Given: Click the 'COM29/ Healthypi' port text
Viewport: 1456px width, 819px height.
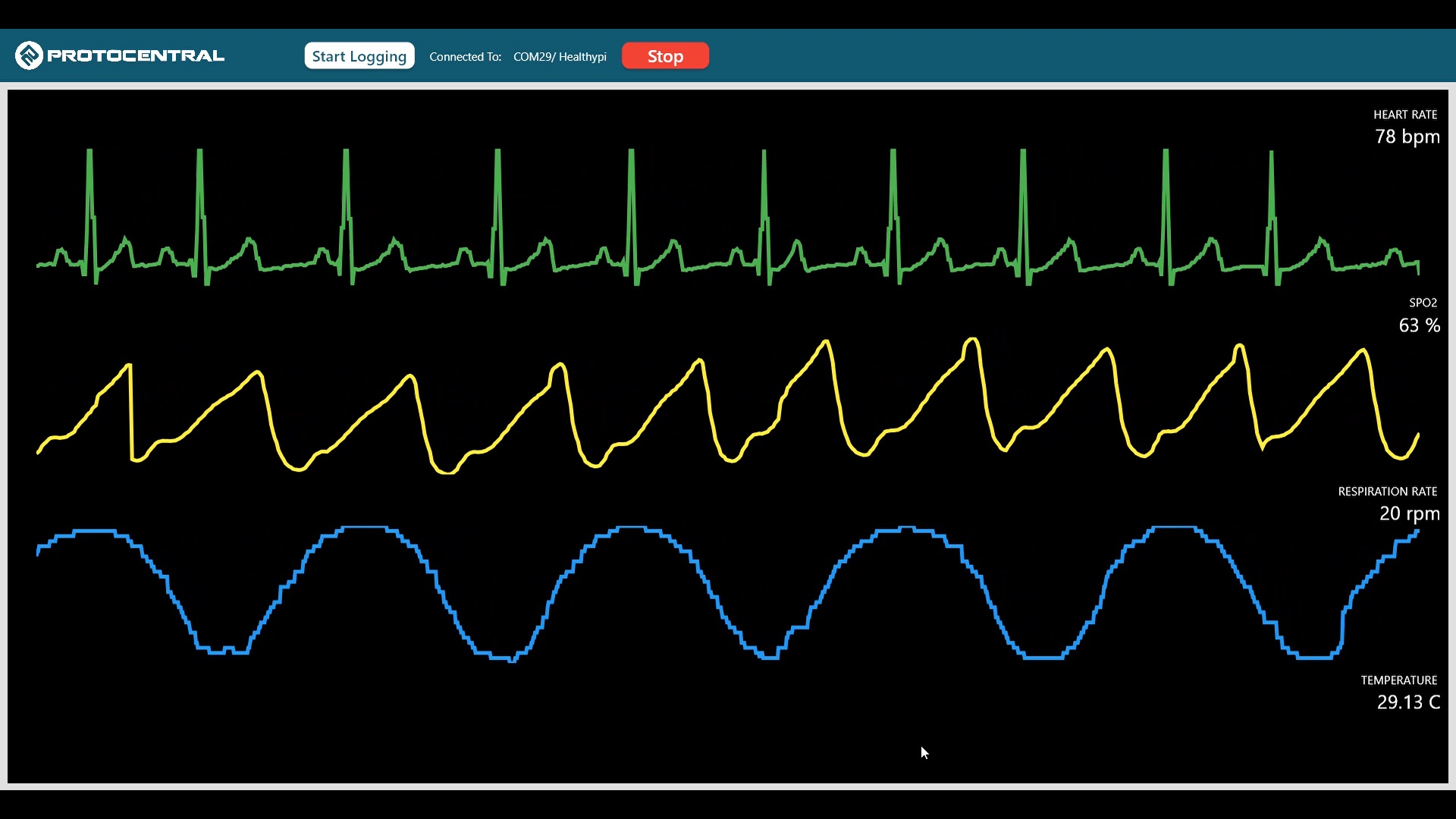Looking at the screenshot, I should 560,57.
